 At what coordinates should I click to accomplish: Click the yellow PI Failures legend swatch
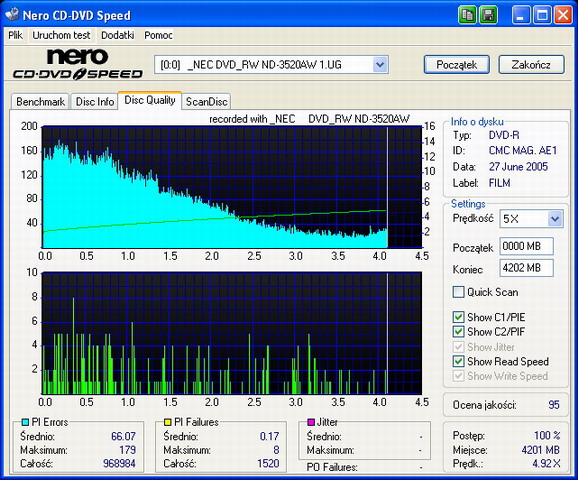(167, 422)
